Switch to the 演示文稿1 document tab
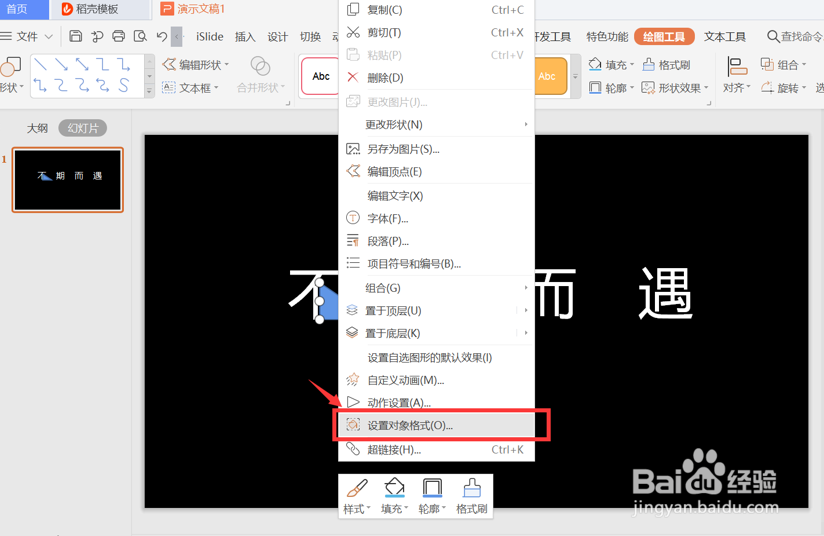This screenshot has width=824, height=536. point(193,9)
